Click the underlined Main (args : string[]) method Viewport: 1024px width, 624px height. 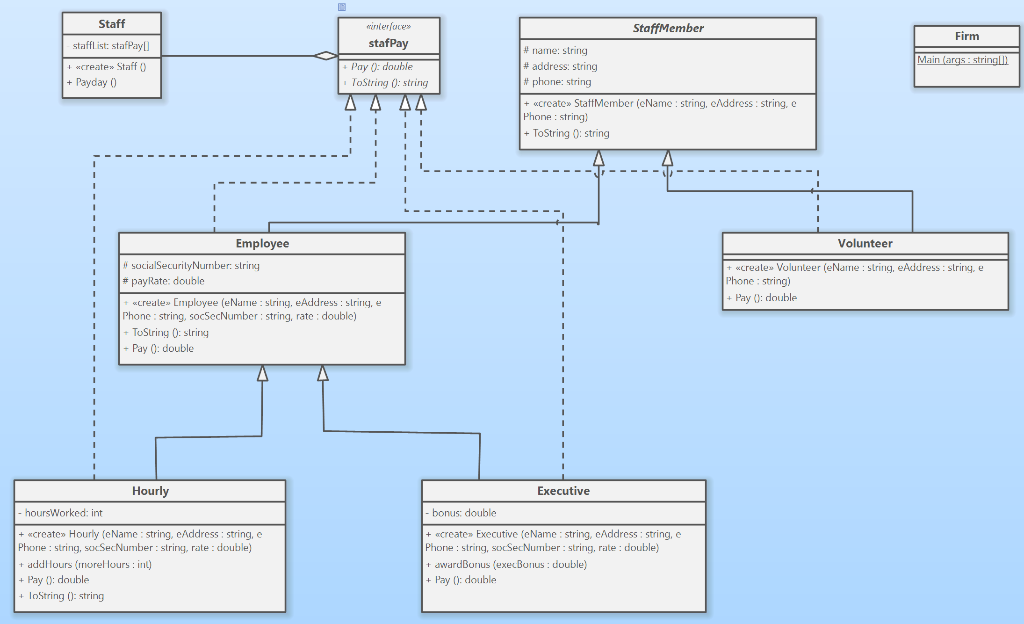(962, 58)
